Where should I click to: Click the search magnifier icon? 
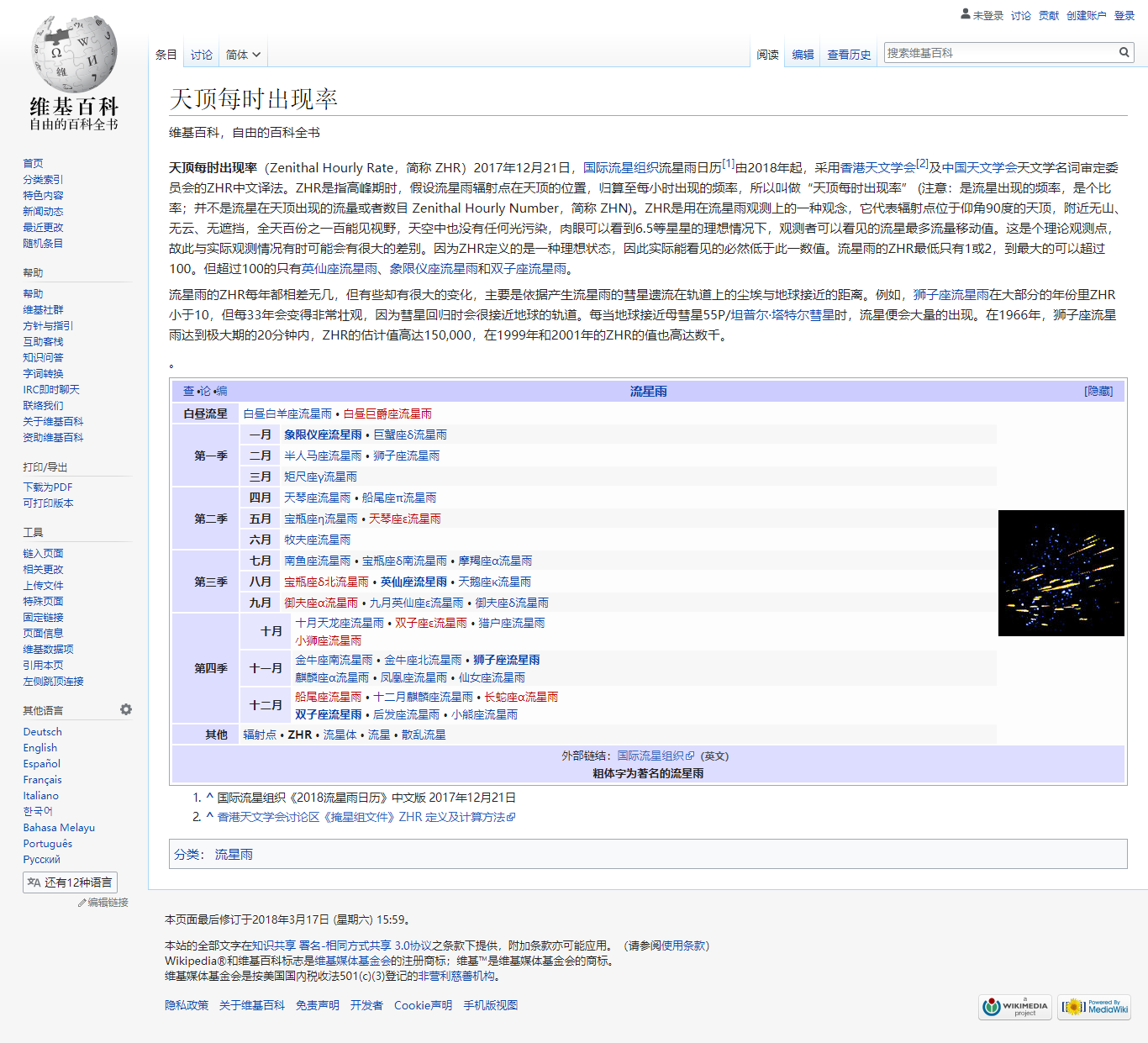click(1124, 53)
